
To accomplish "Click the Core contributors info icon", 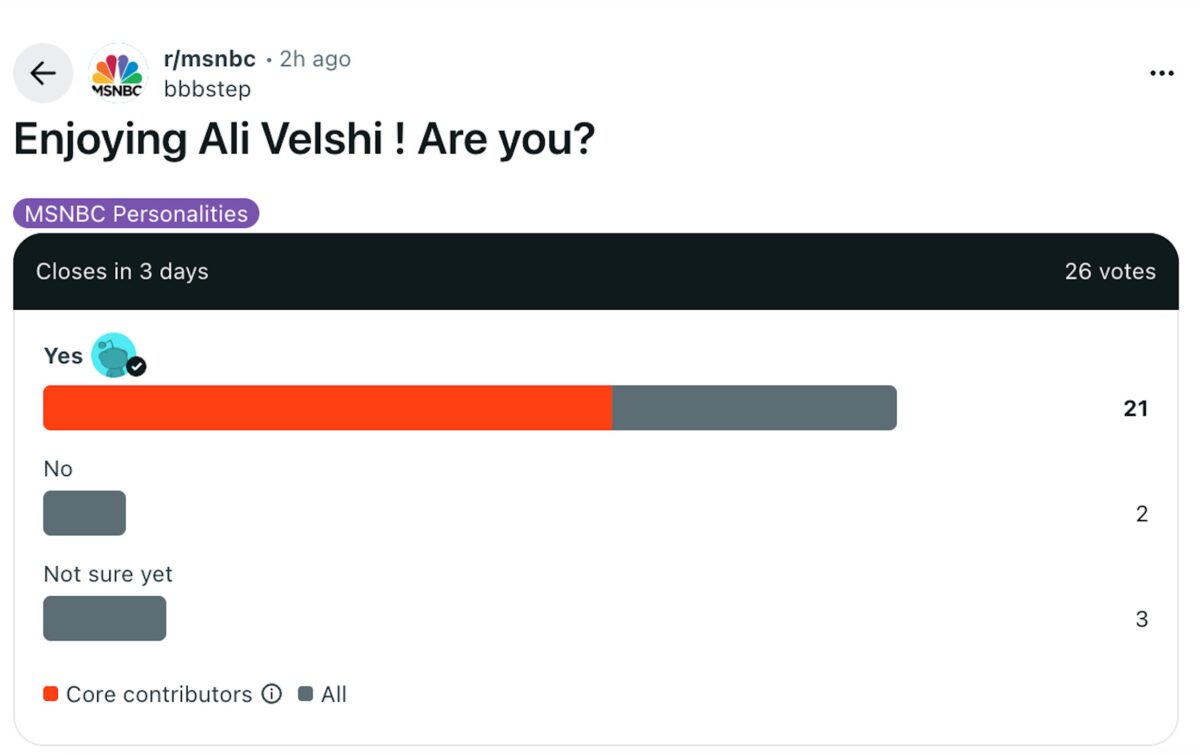I will [271, 694].
